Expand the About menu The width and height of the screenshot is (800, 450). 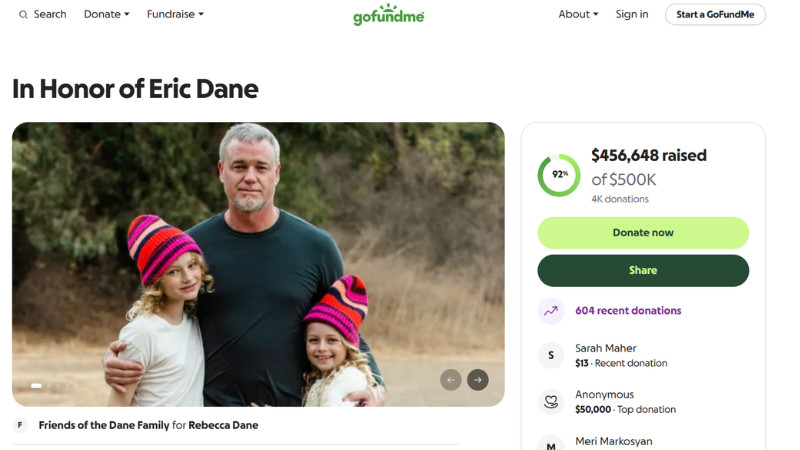[x=578, y=15]
